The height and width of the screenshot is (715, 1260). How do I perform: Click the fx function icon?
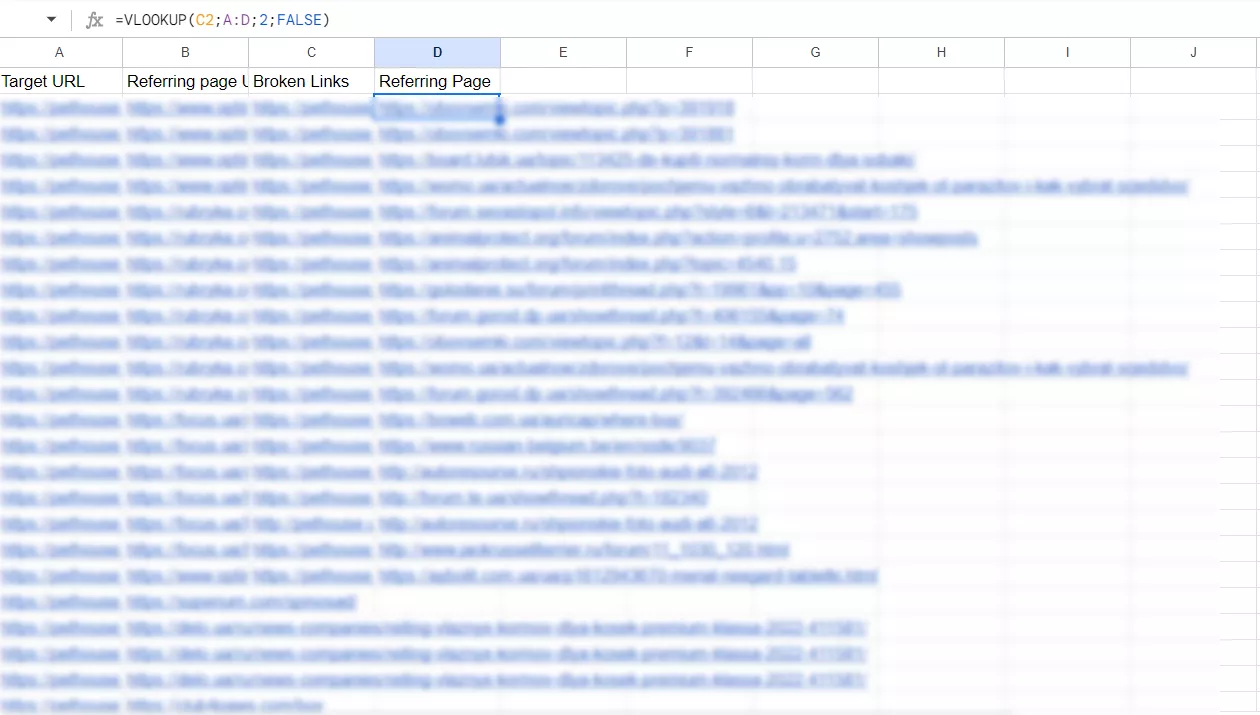95,20
